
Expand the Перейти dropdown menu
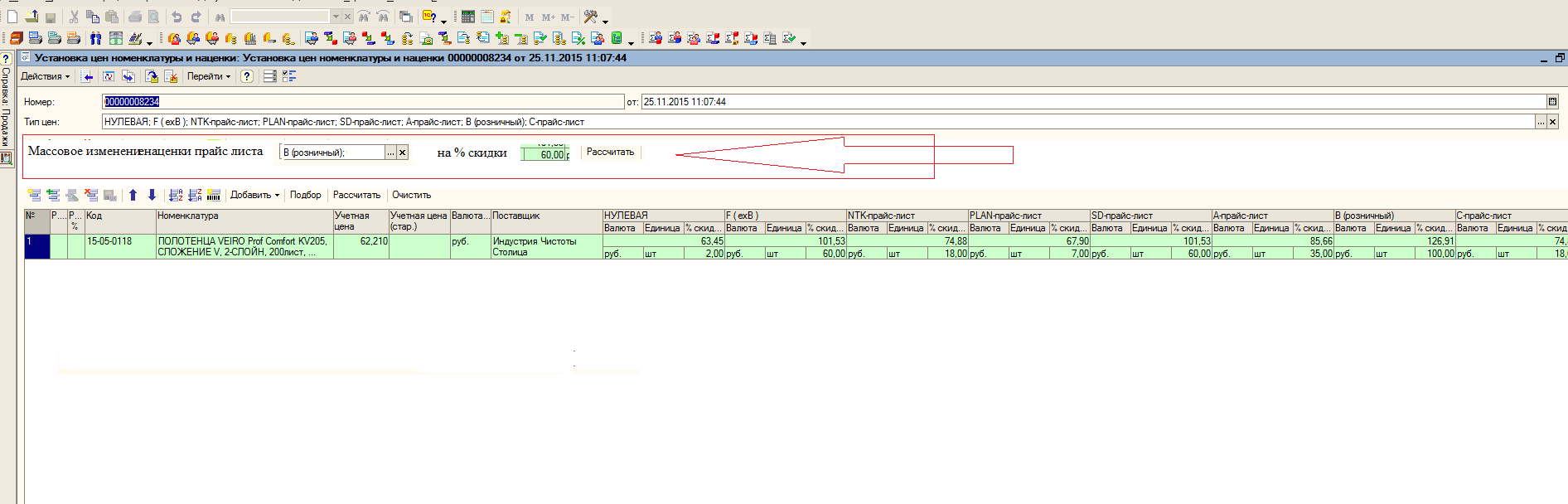(208, 76)
